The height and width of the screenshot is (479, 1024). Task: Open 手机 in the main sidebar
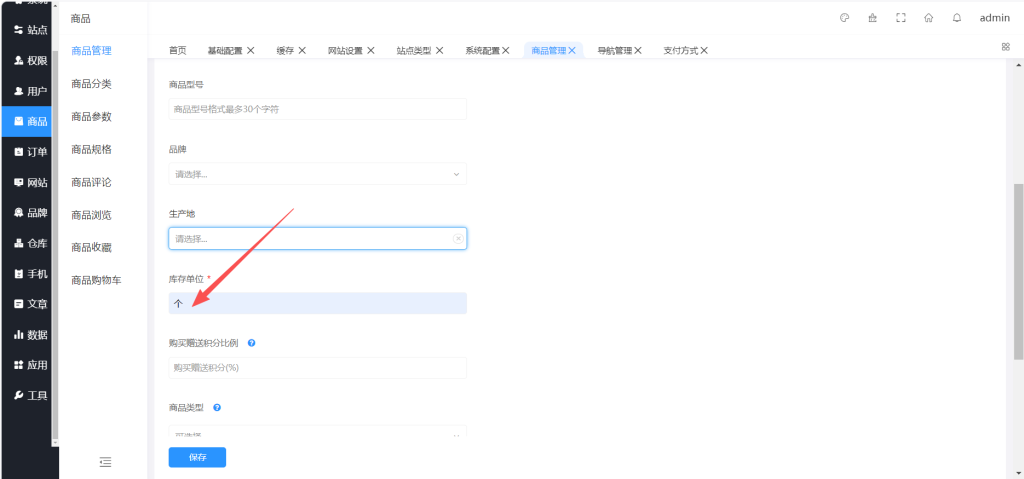30,274
